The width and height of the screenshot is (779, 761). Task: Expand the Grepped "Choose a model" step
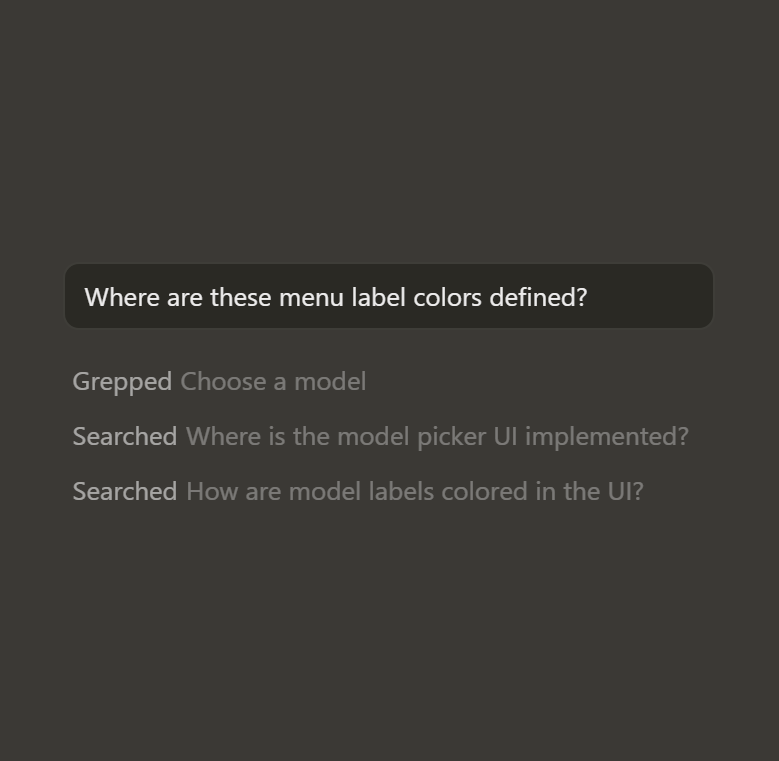click(x=219, y=382)
